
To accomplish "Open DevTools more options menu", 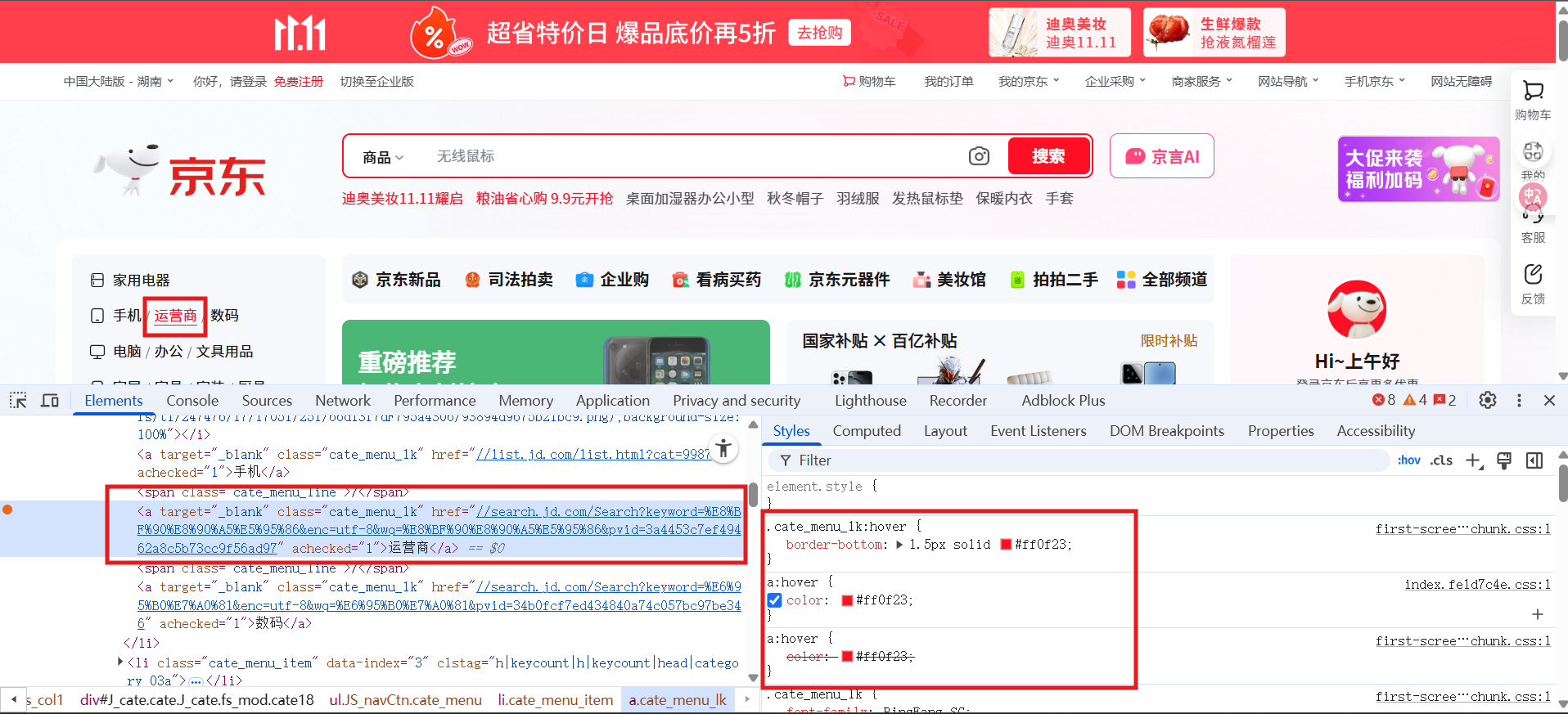I will (1519, 400).
